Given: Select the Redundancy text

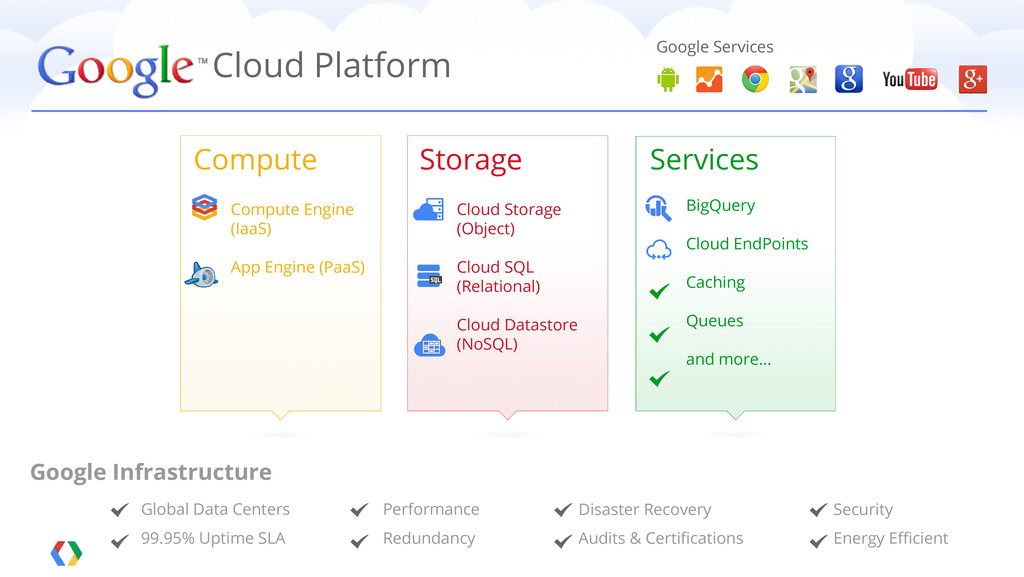Looking at the screenshot, I should (x=429, y=538).
